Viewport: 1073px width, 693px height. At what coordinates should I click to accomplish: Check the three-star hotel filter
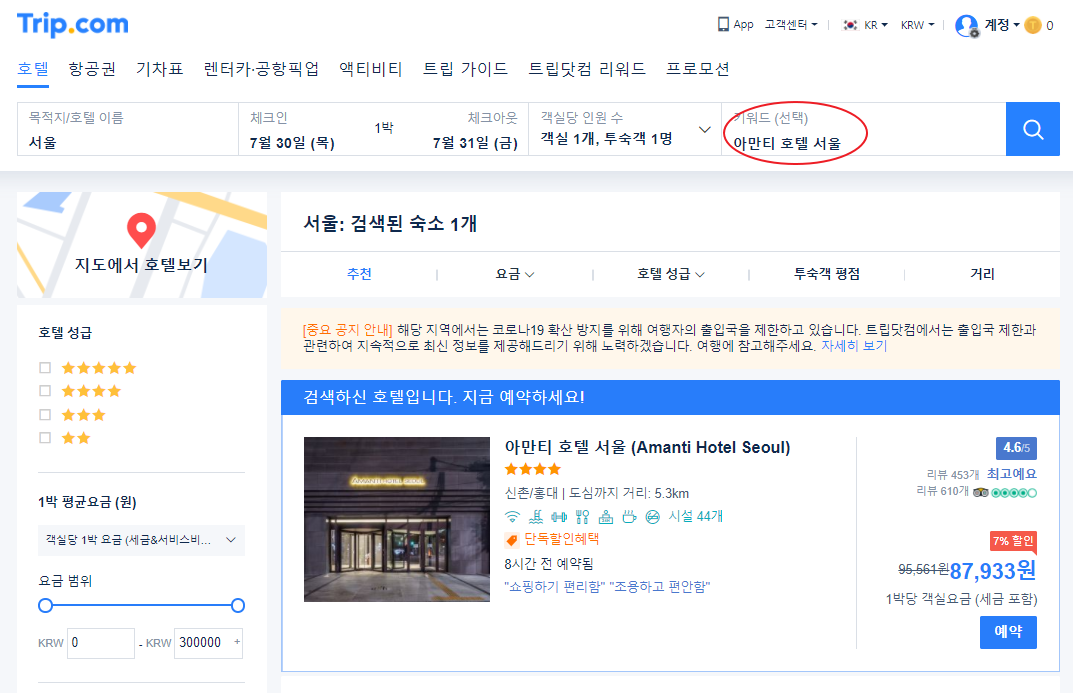(x=45, y=415)
